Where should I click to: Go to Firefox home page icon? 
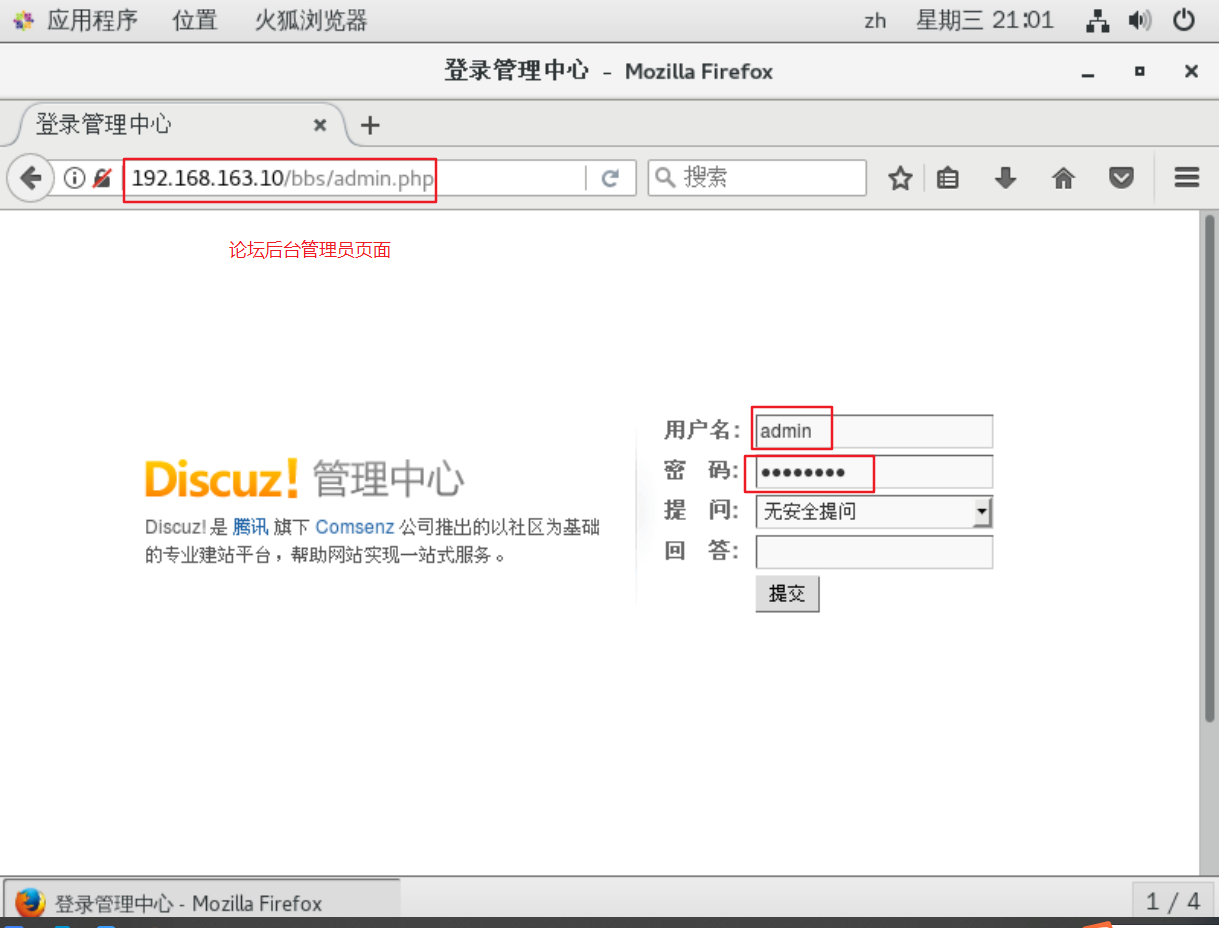point(1063,178)
